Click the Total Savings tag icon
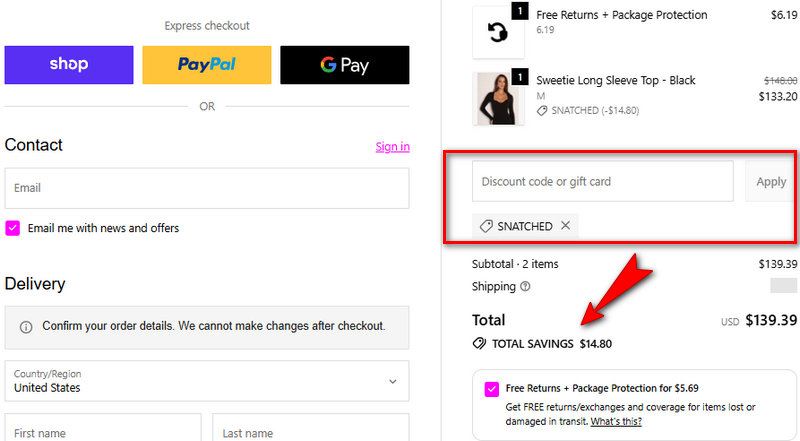The width and height of the screenshot is (800, 441). coord(479,344)
